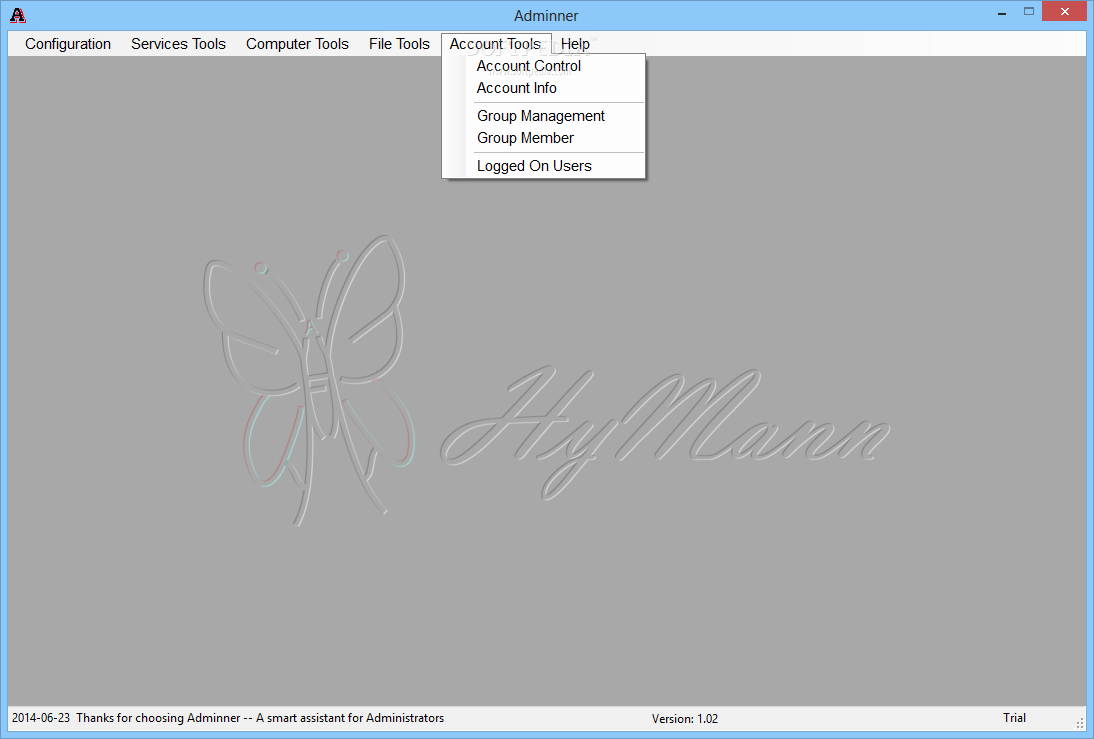Open the Help menu
This screenshot has width=1094, height=739.
click(x=575, y=44)
